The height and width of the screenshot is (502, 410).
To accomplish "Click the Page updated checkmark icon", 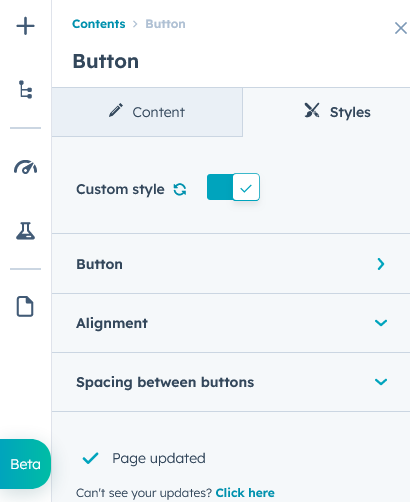I will click(90, 458).
